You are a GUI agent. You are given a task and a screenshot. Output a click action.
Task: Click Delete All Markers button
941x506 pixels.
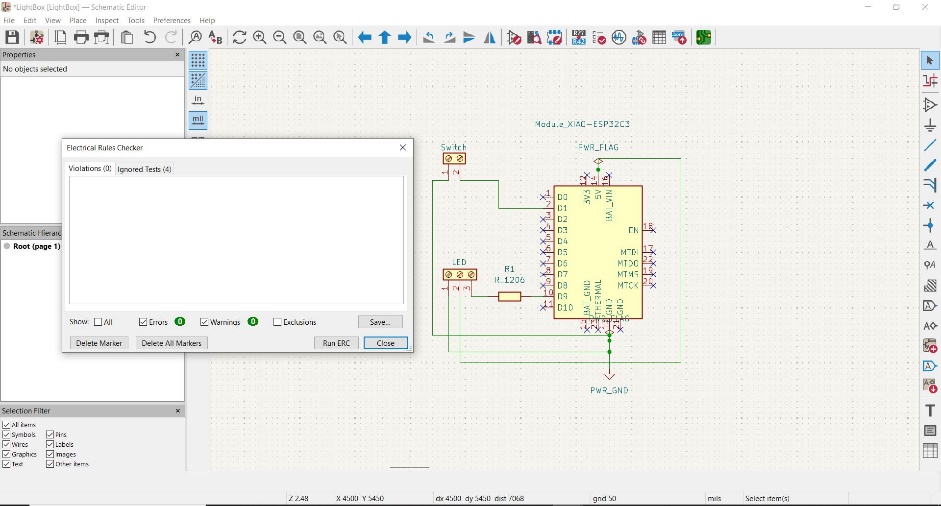[171, 343]
